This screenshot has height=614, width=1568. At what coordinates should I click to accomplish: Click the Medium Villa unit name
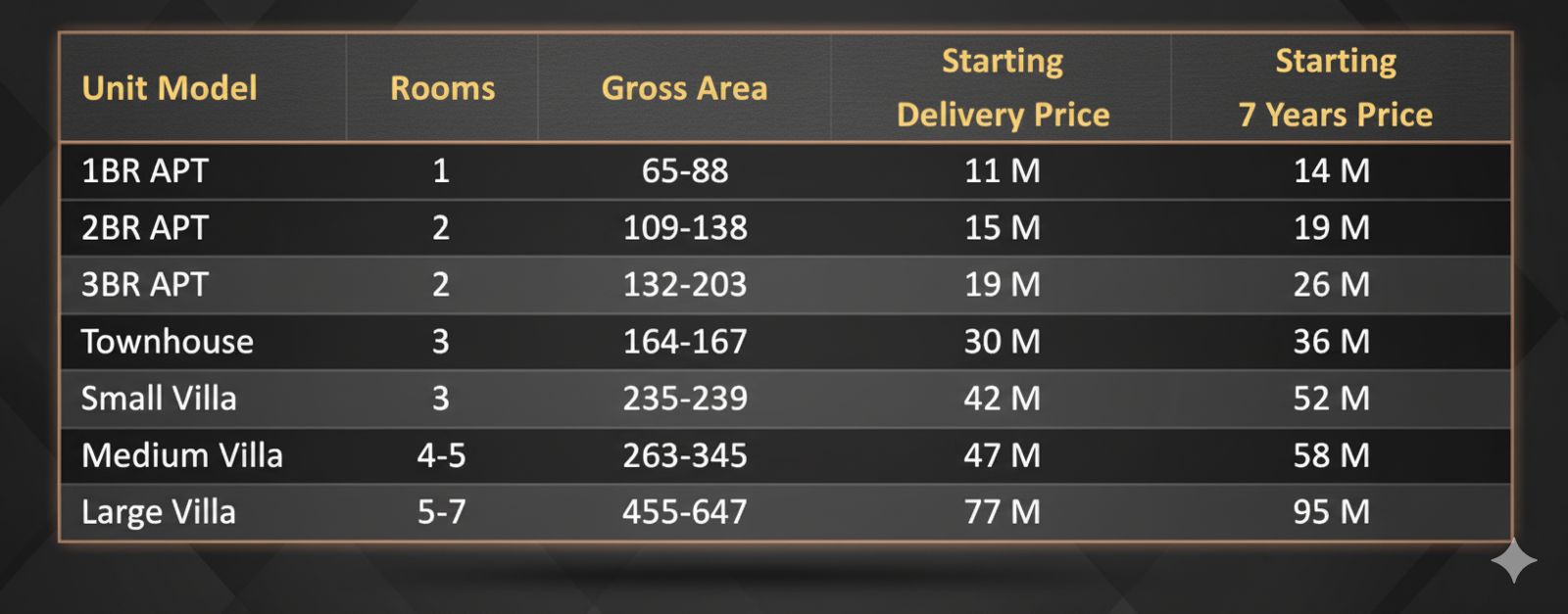click(182, 455)
